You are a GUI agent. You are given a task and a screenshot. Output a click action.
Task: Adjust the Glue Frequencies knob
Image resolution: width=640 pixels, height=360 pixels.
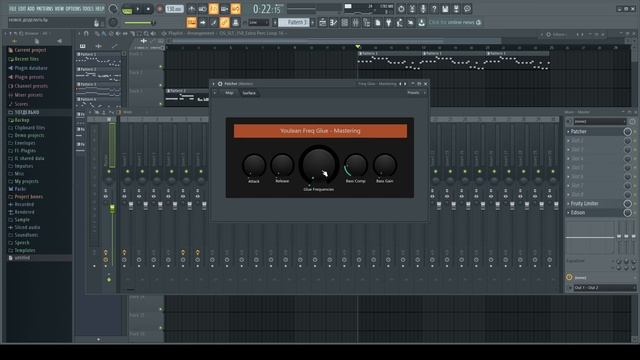319,165
